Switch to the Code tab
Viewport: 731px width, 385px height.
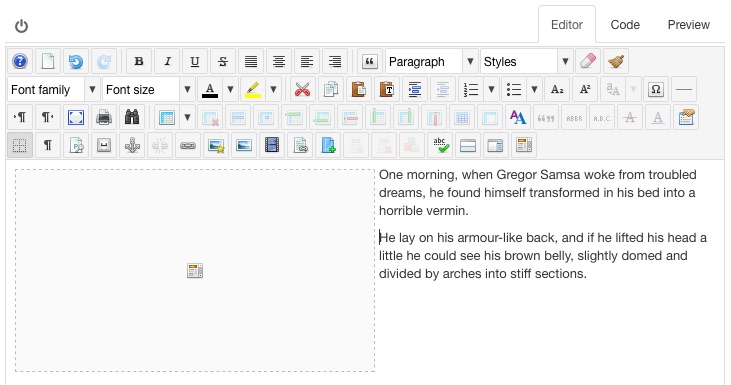click(625, 25)
